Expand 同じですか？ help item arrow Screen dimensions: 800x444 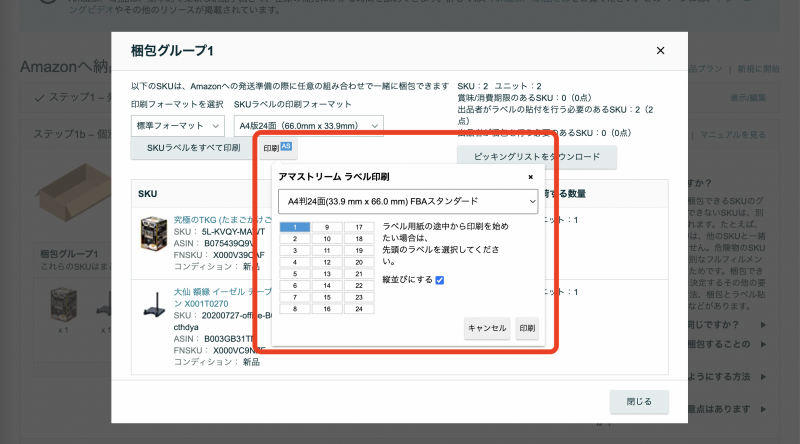(763, 325)
